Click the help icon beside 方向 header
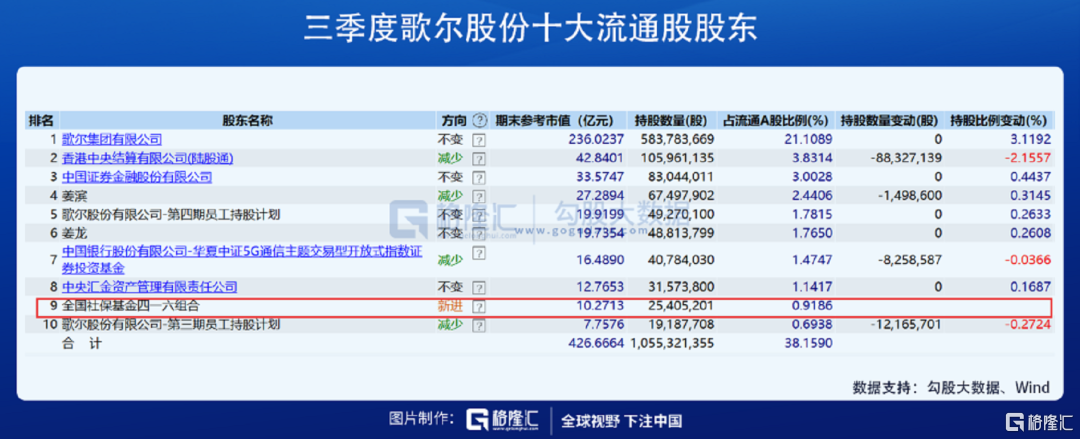This screenshot has width=1080, height=439. pos(479,121)
